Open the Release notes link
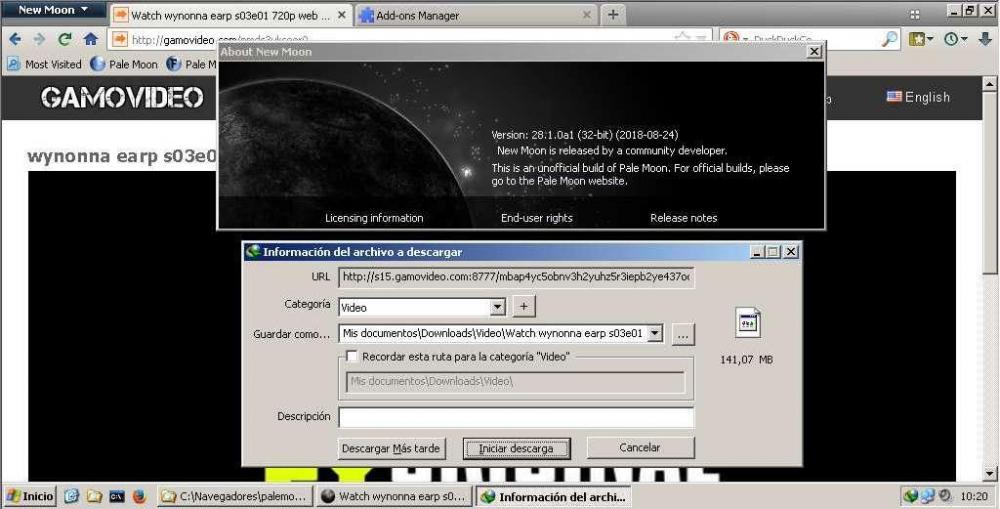Image resolution: width=1000 pixels, height=509 pixels. 683,218
